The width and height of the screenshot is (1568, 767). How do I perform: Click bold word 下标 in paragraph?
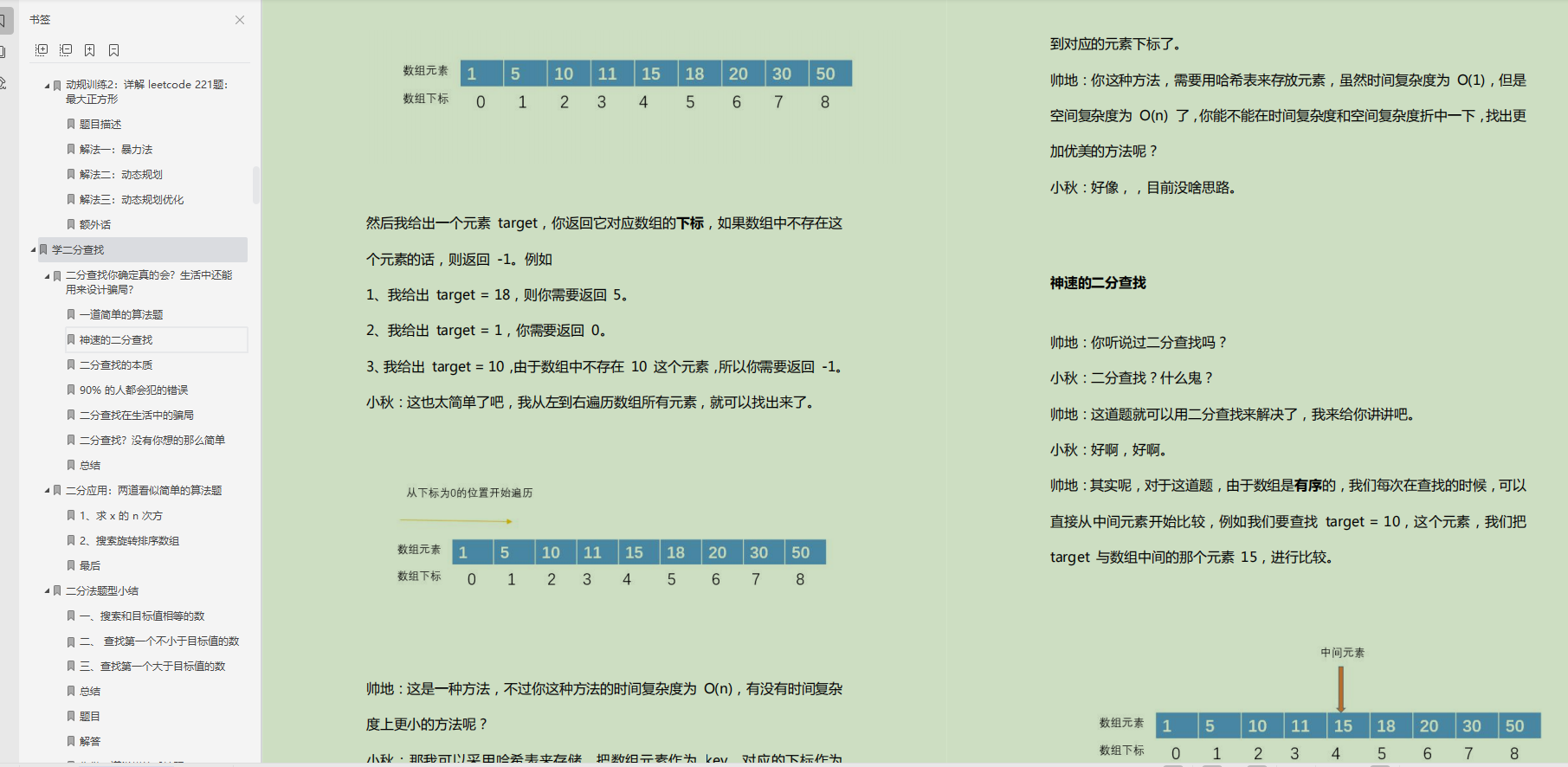690,222
